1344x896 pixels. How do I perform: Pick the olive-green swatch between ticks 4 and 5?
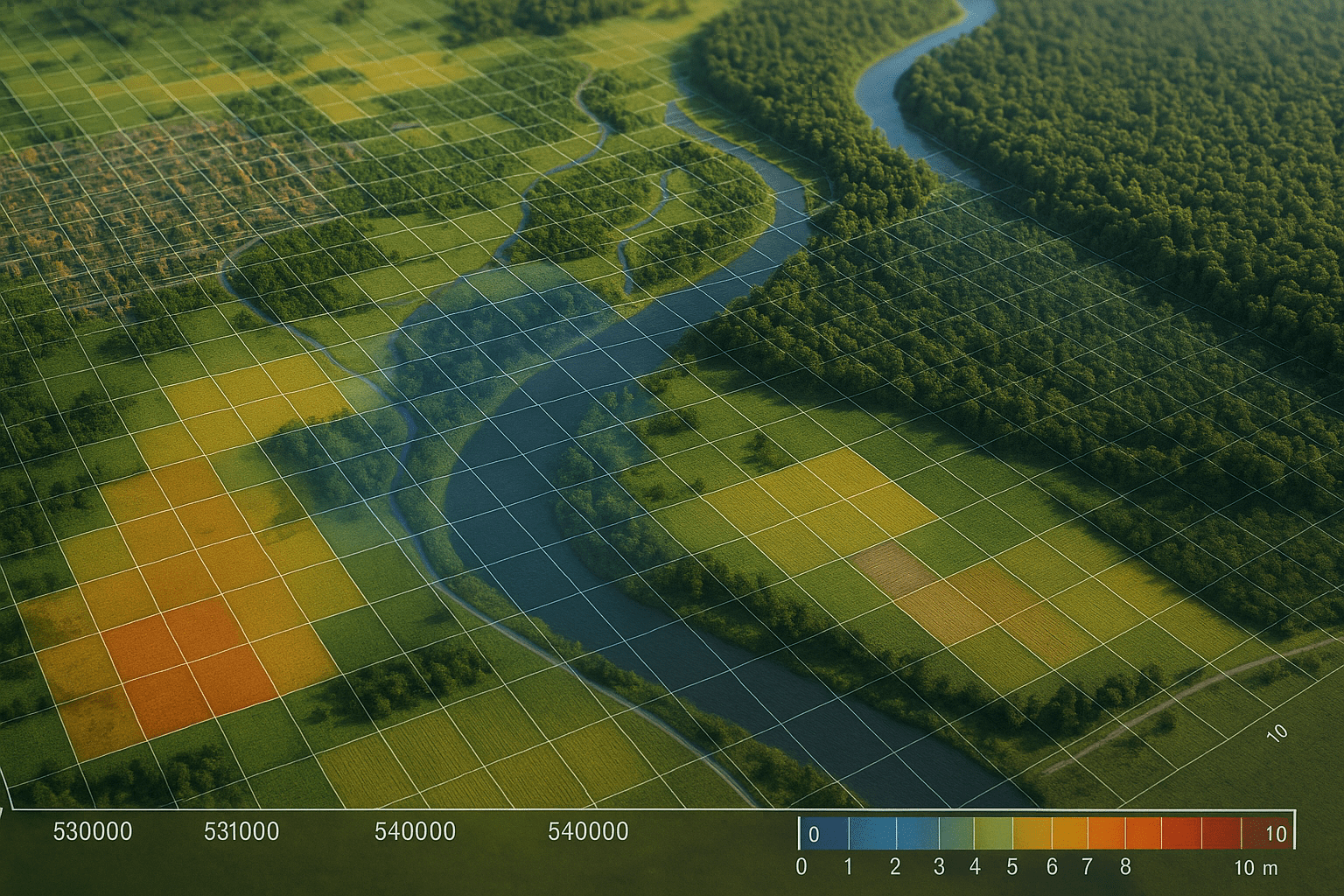point(993,833)
